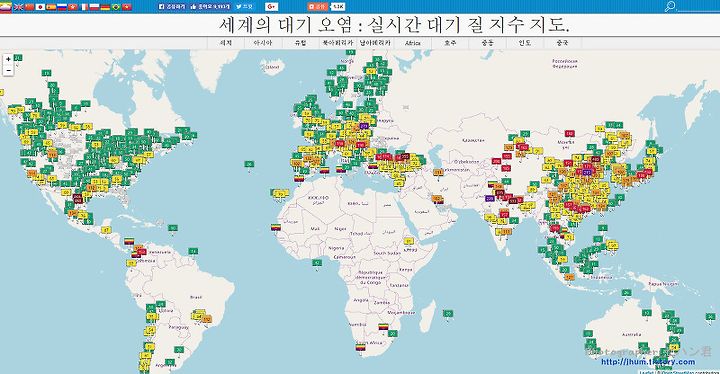
Task: Share the page on Facebook
Action: coord(172,7)
